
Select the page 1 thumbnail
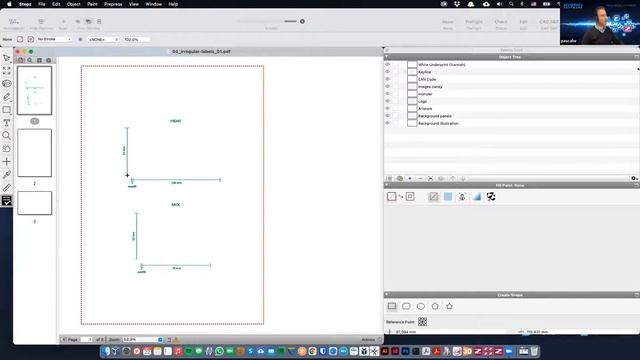tap(35, 90)
